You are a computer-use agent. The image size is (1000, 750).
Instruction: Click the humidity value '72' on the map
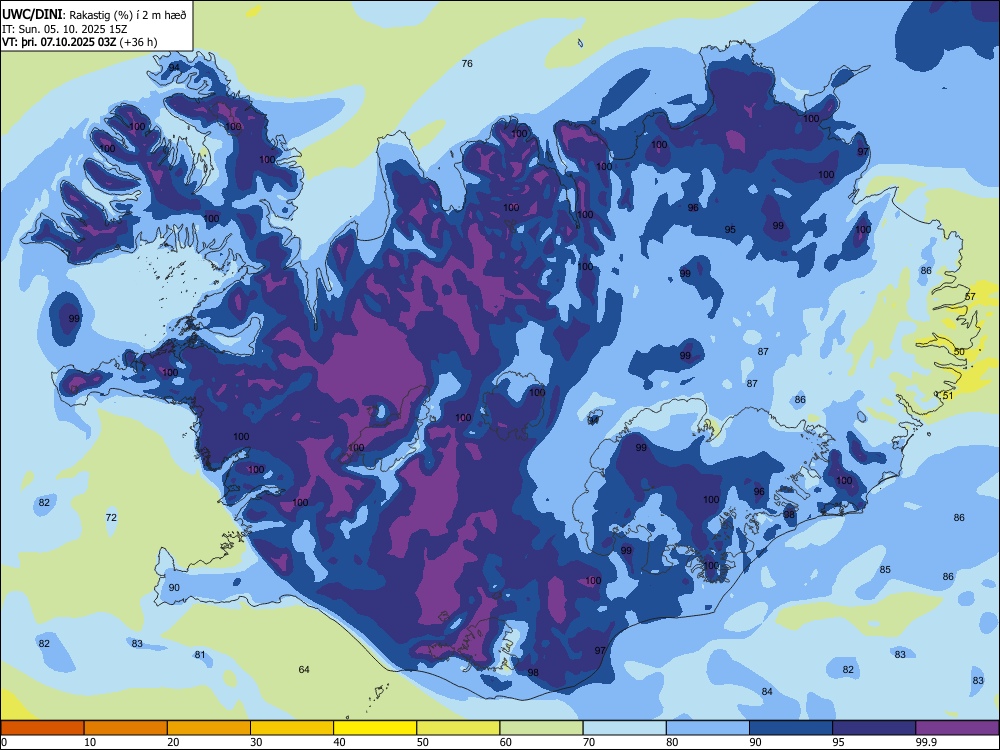pos(111,517)
